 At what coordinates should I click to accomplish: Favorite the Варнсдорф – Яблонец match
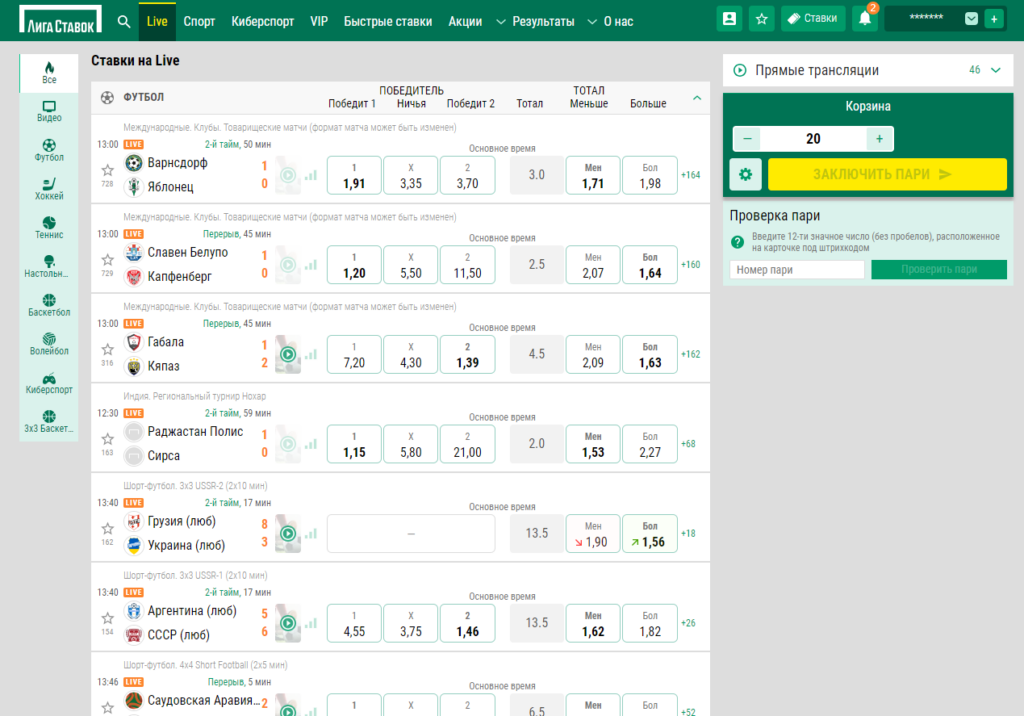coord(108,170)
